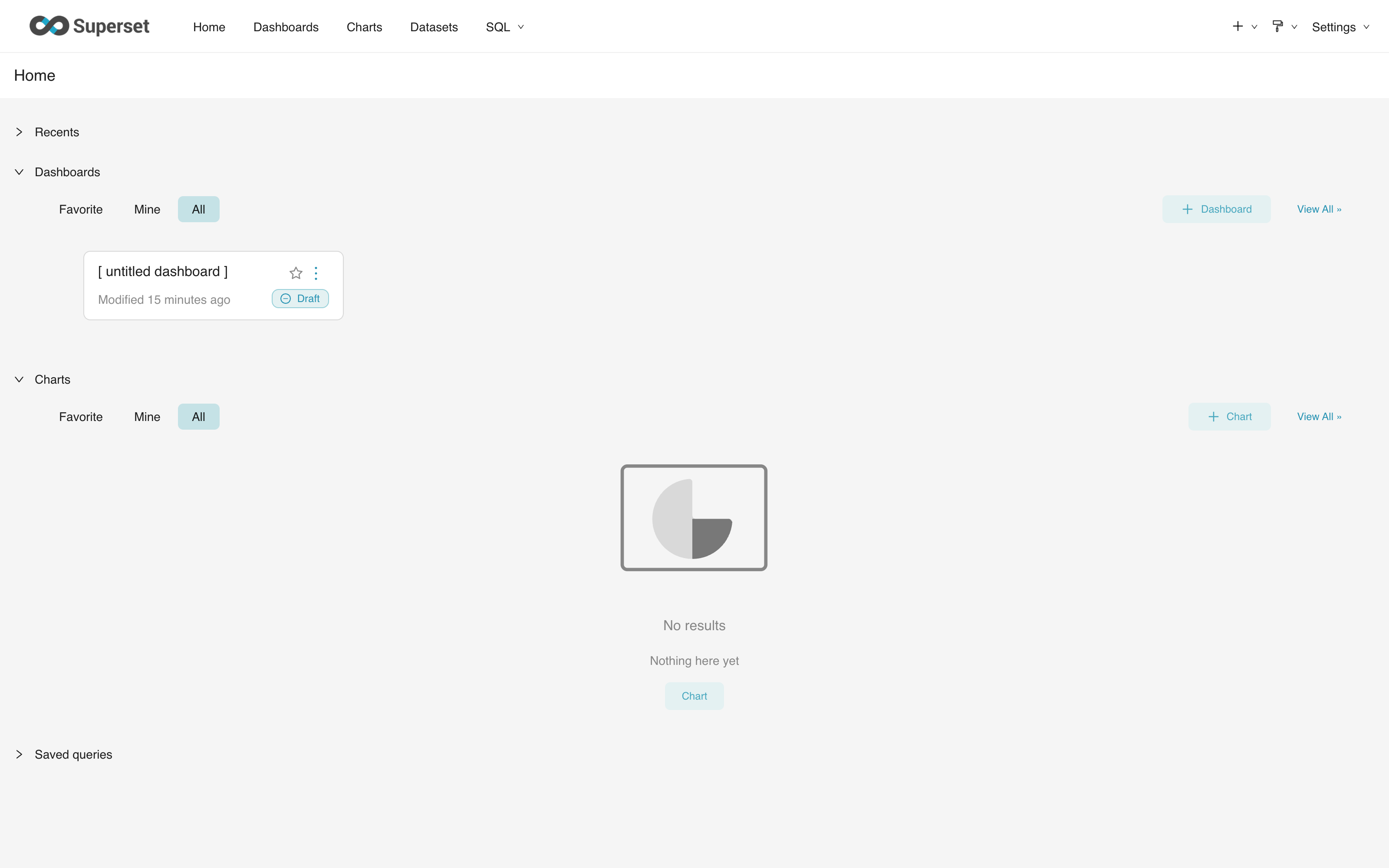Open Charts in the top navigation
The height and width of the screenshot is (868, 1389).
(x=365, y=27)
